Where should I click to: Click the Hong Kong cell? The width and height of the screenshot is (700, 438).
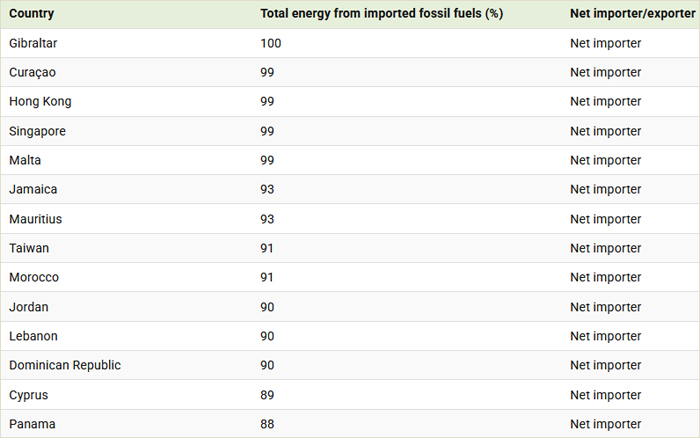tap(40, 102)
